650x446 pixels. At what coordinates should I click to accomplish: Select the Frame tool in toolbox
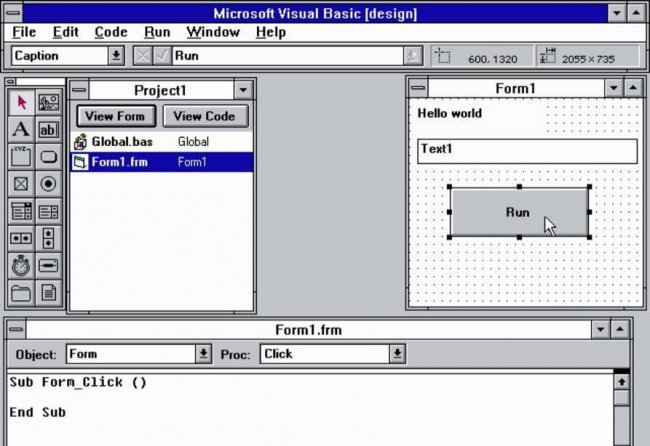point(21,157)
